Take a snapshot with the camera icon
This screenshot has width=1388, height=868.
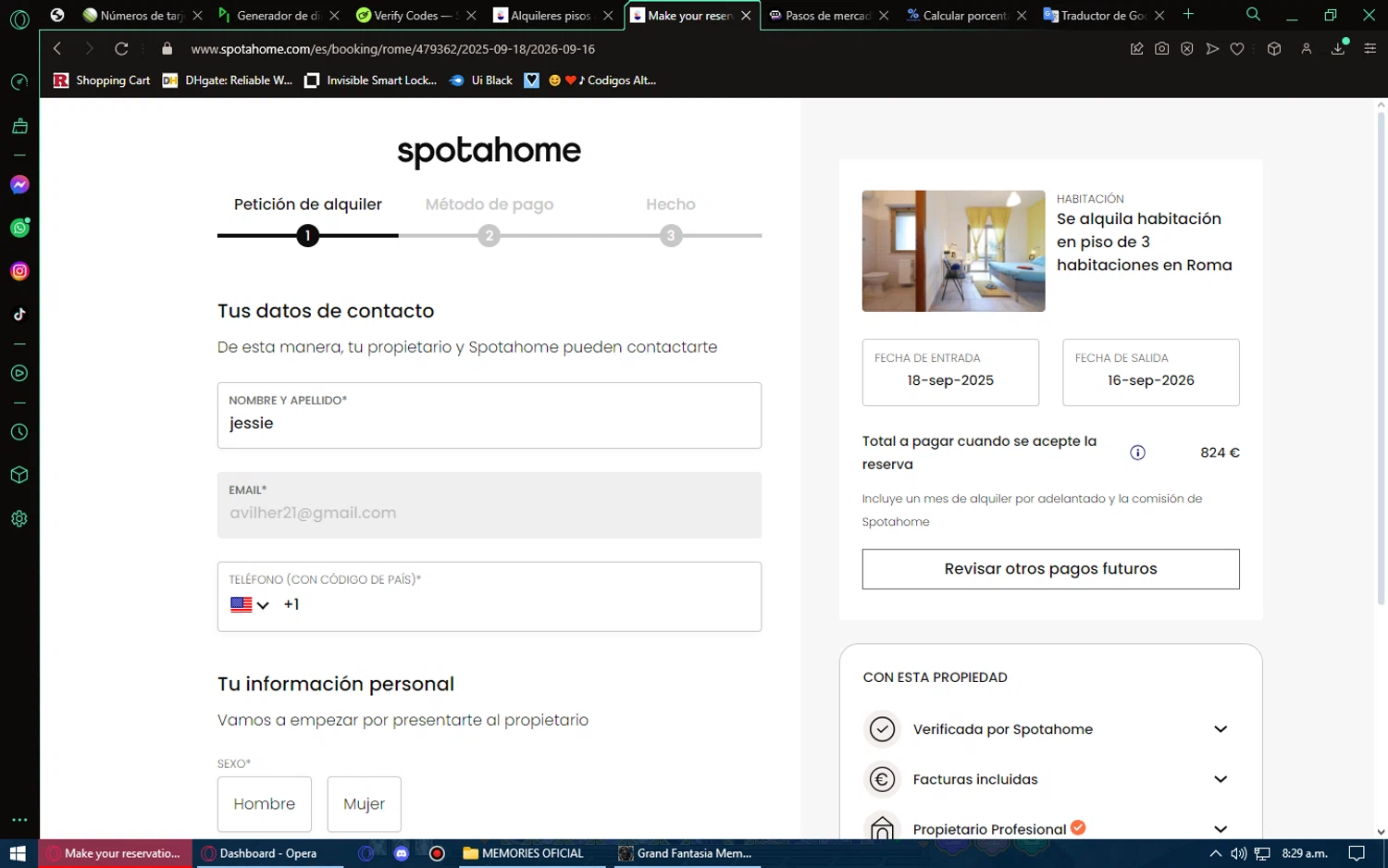click(x=1161, y=49)
